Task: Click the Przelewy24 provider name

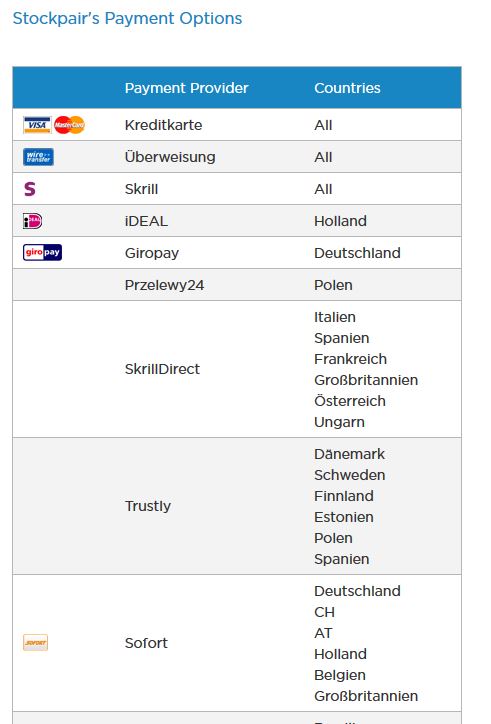Action: 164,285
